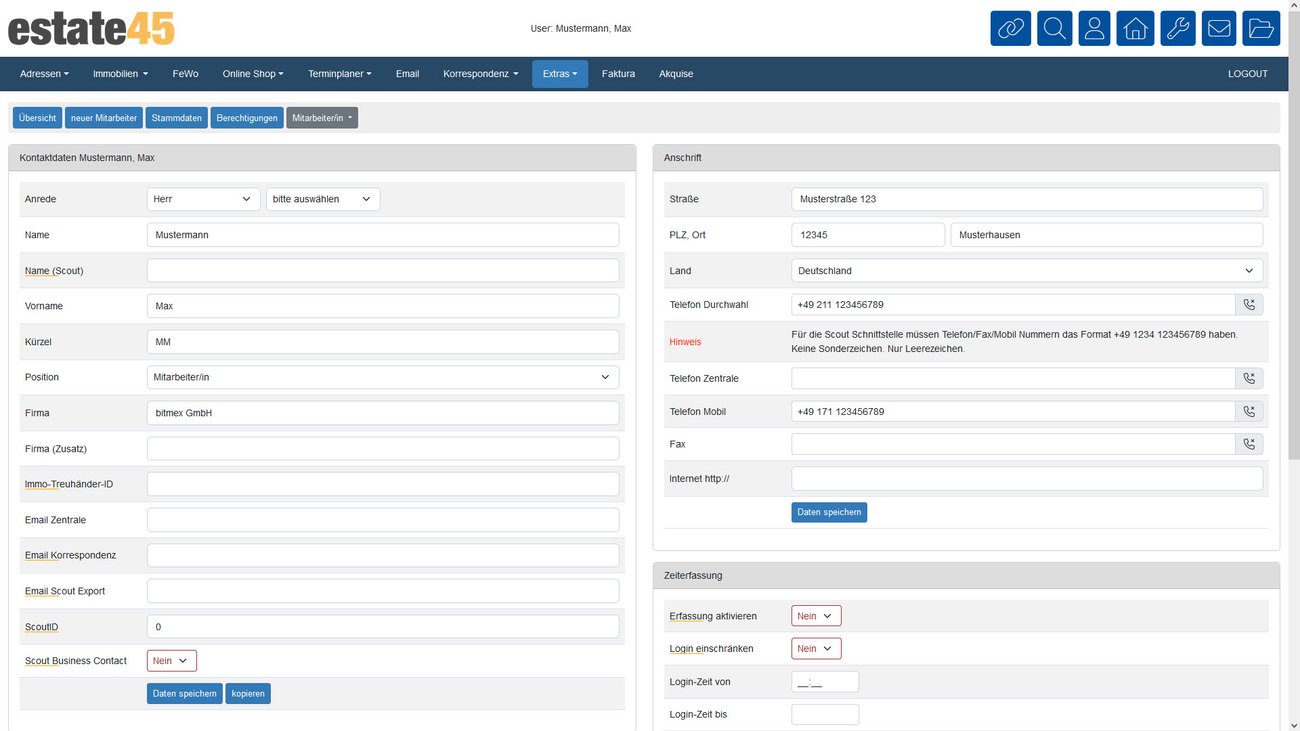Click LOGOUT link

pyautogui.click(x=1248, y=74)
